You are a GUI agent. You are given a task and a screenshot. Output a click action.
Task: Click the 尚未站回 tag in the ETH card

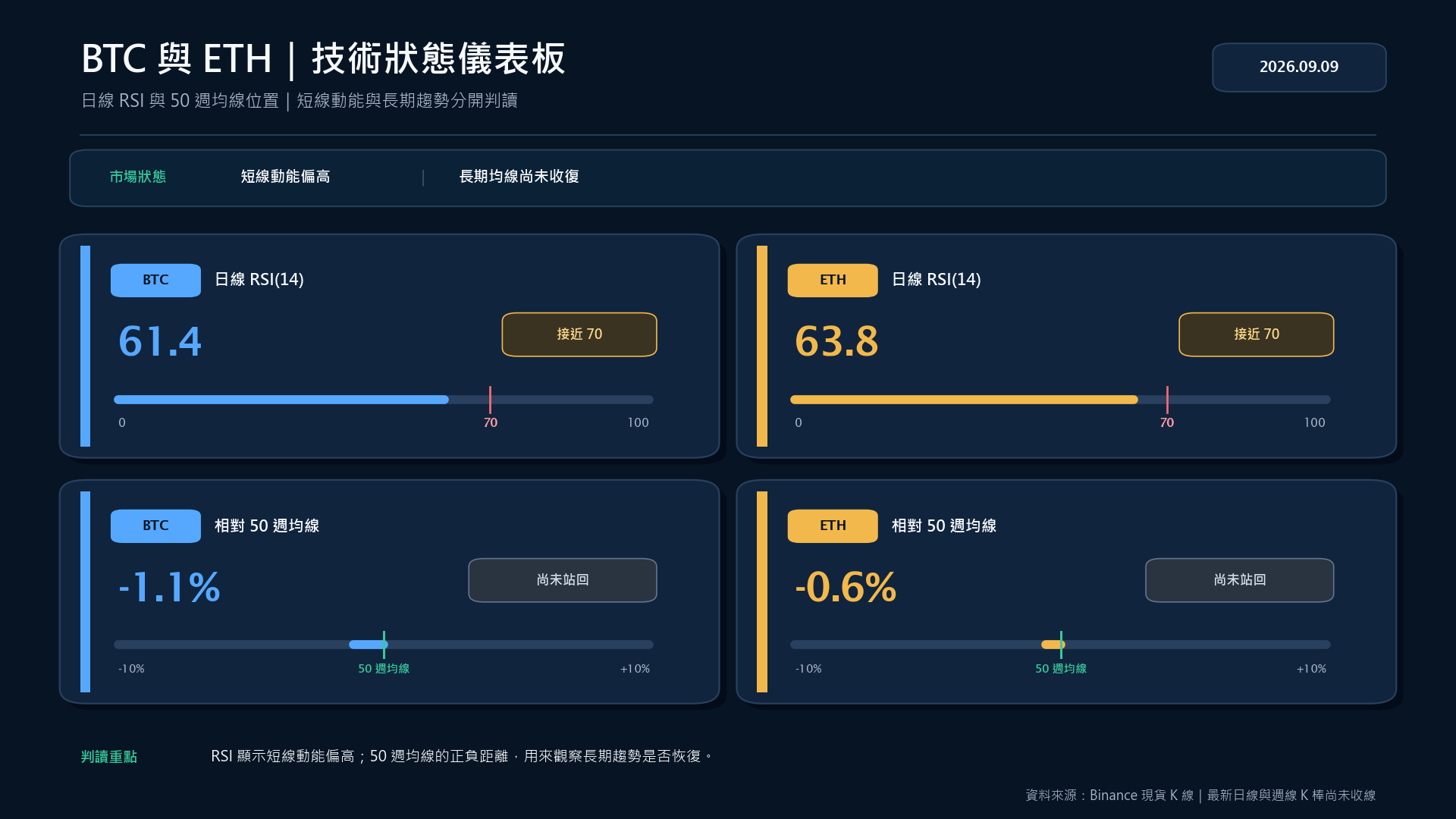click(1240, 580)
